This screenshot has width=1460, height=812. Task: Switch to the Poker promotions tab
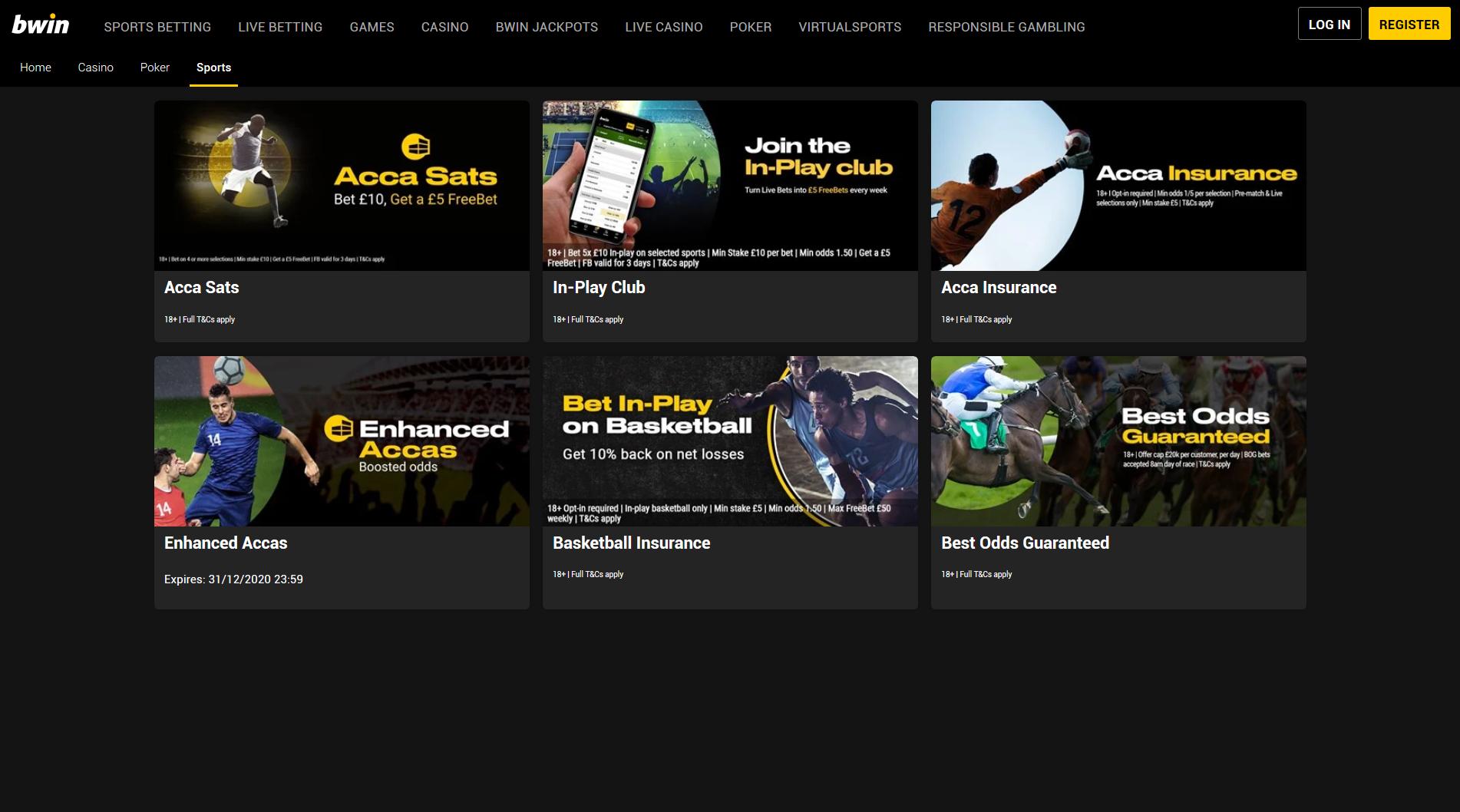(x=154, y=68)
